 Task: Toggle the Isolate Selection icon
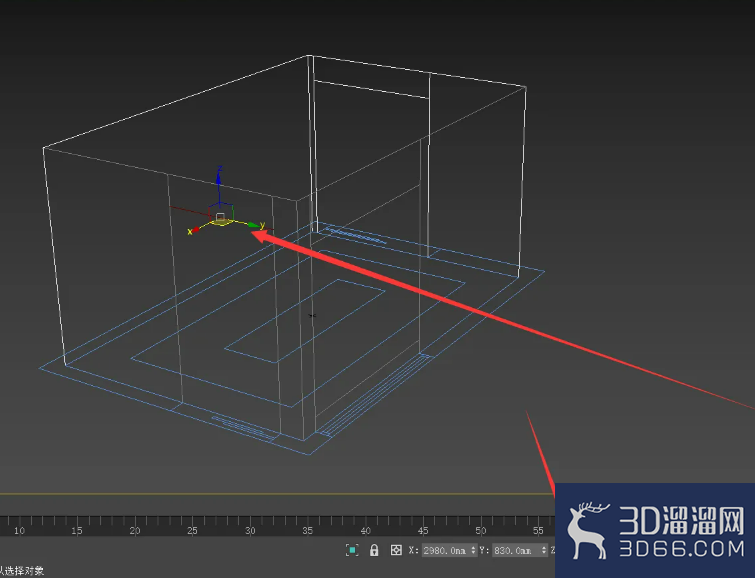(352, 550)
